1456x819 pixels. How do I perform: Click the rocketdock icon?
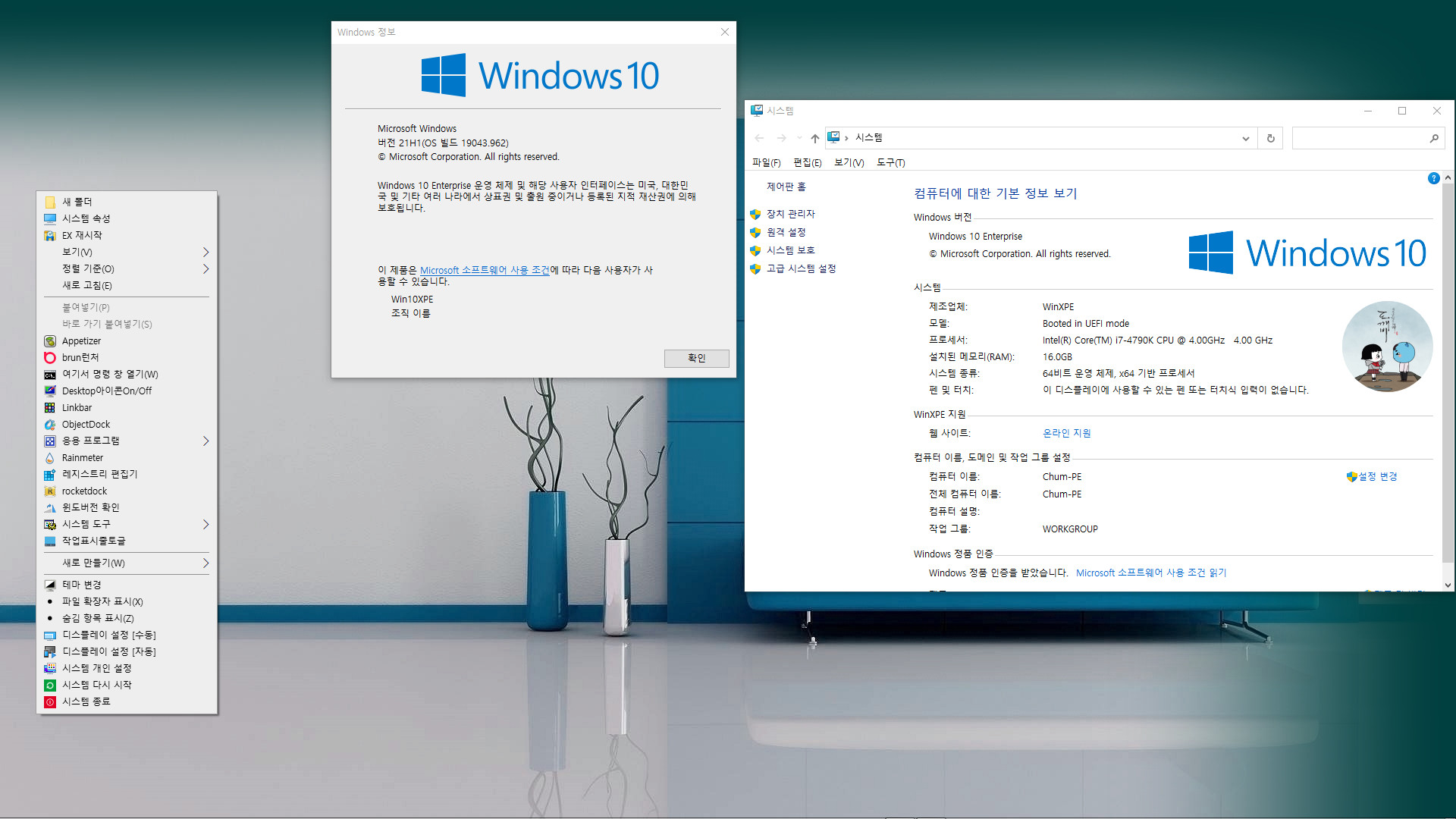pyautogui.click(x=50, y=491)
